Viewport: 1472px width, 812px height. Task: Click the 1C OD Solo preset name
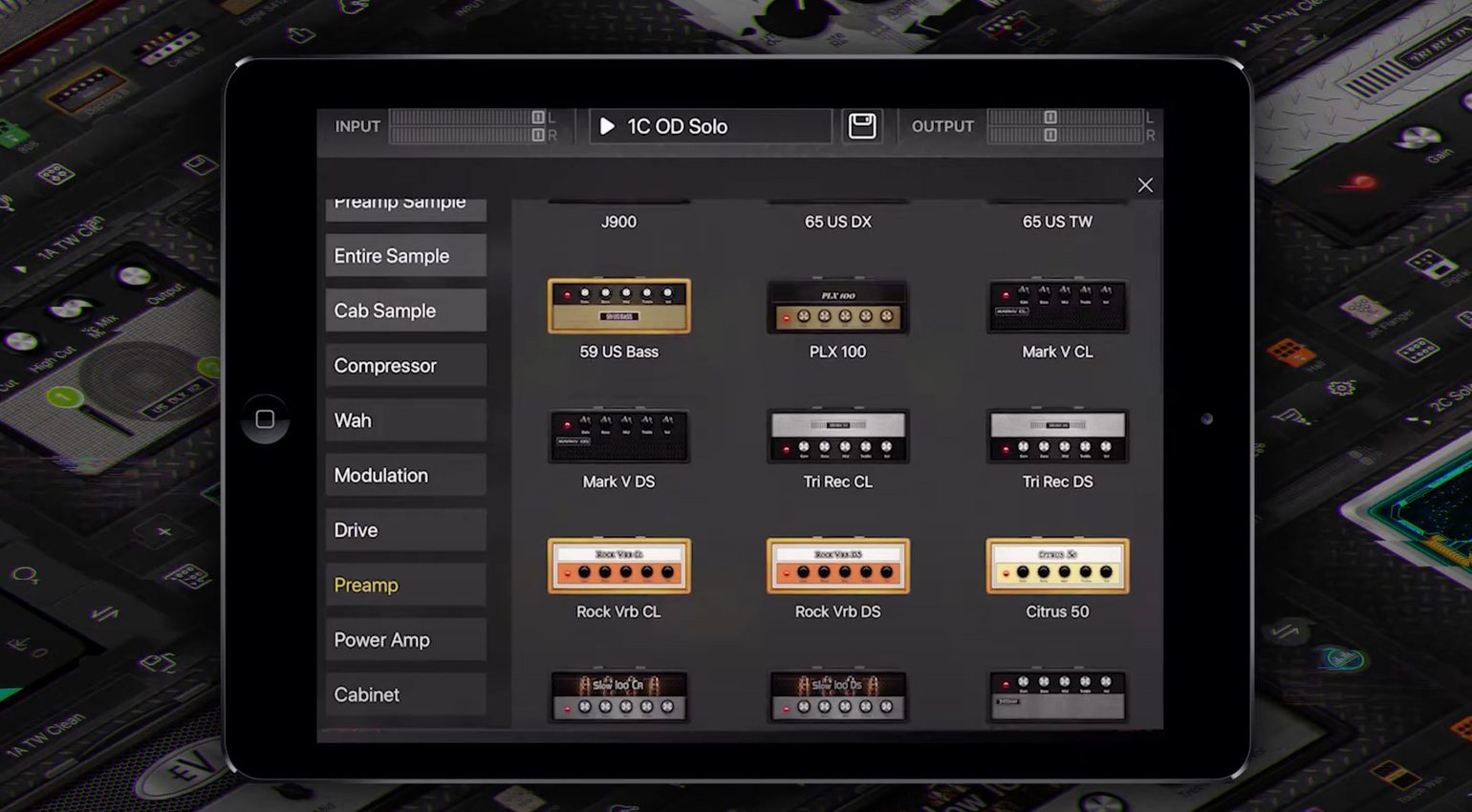[677, 126]
